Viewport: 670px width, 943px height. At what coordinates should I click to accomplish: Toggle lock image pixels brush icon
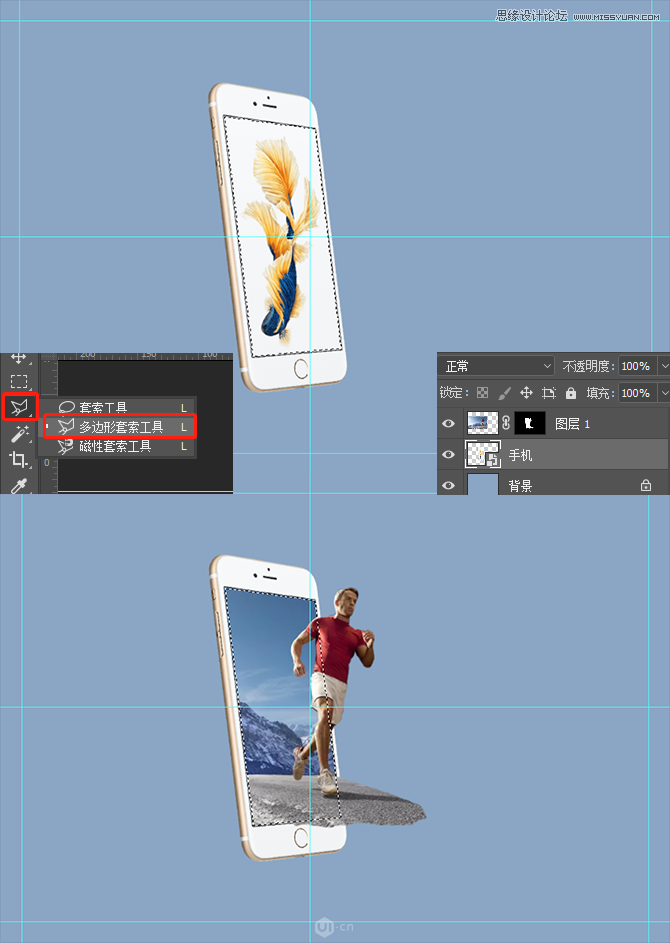(x=505, y=393)
